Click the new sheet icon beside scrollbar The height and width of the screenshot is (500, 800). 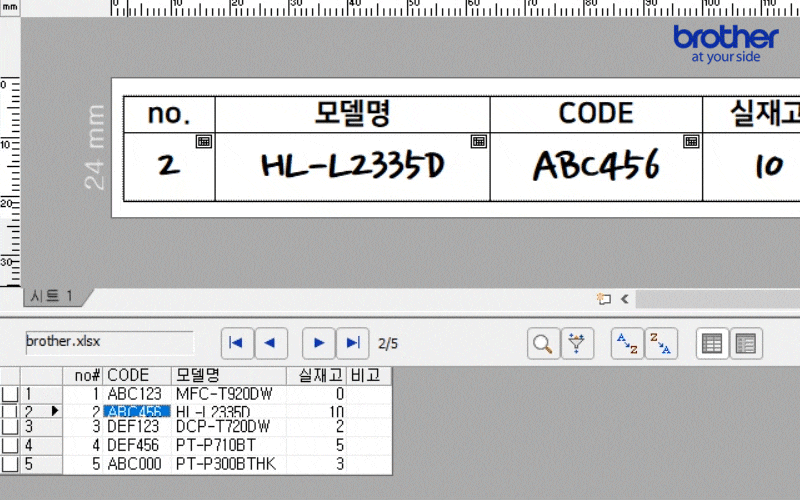pyautogui.click(x=604, y=299)
